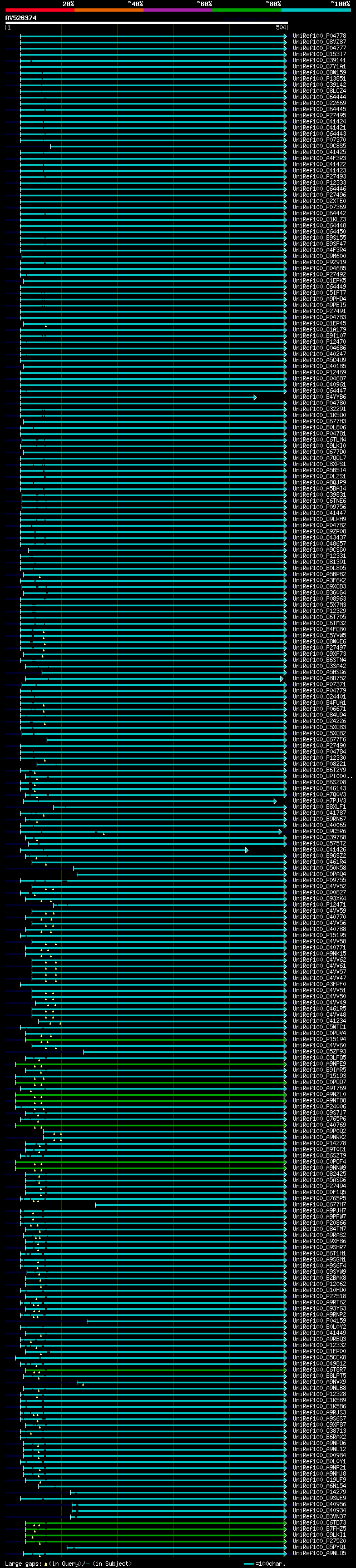Open the hit label UniRef100_P12471

click(x=319, y=905)
